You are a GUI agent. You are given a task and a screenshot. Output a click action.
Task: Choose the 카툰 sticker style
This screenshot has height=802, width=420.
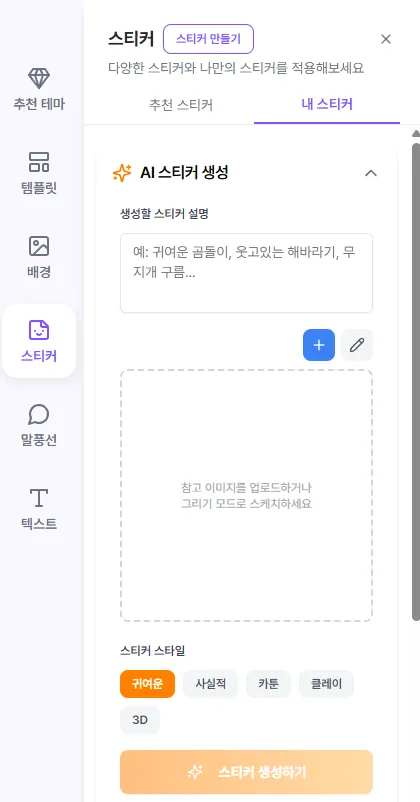click(269, 684)
